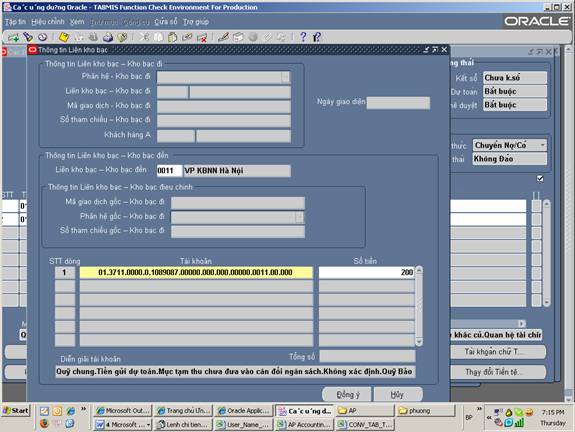Open the phuong folder taskbar item
The height and width of the screenshot is (432, 575).
click(x=425, y=411)
